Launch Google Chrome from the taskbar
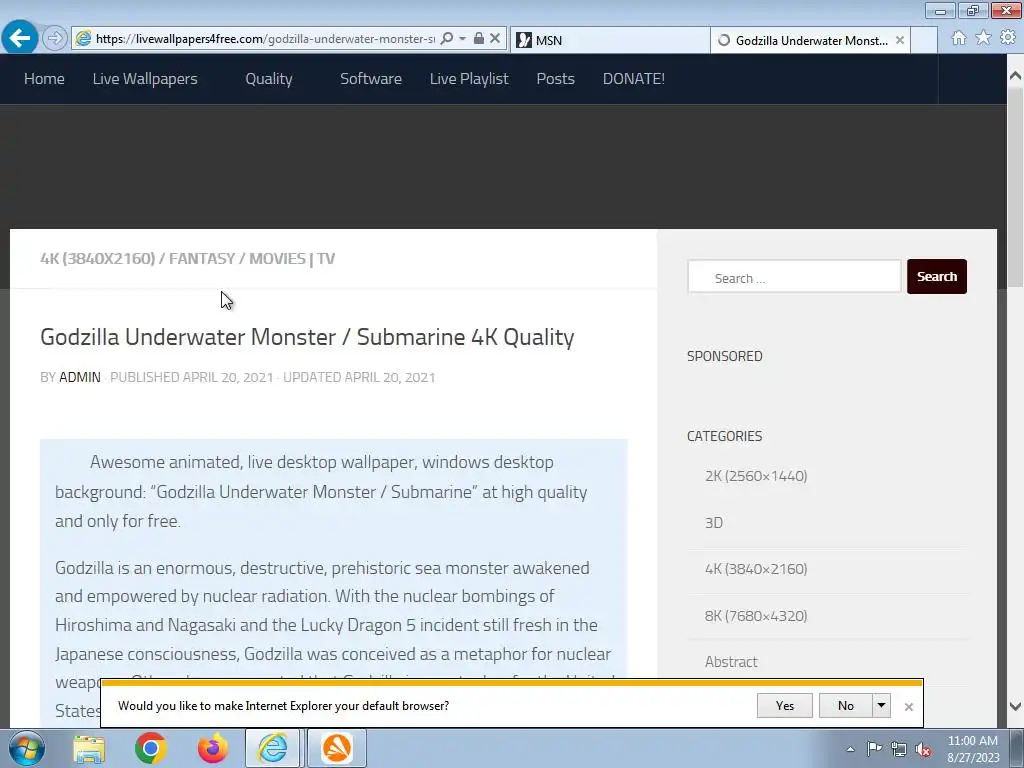The image size is (1024, 768). pyautogui.click(x=151, y=749)
